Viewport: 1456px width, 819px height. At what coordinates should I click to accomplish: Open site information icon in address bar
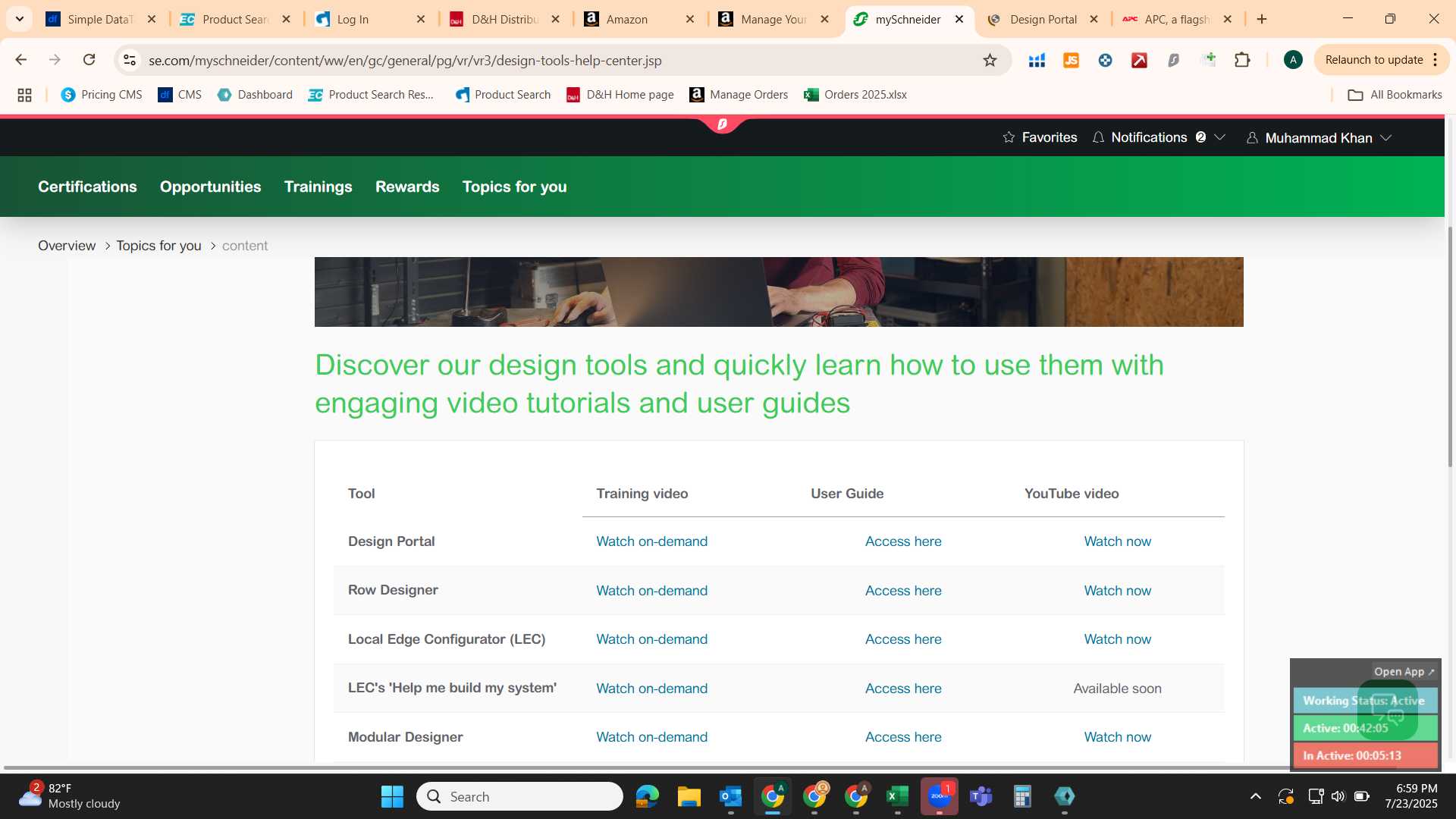[130, 60]
